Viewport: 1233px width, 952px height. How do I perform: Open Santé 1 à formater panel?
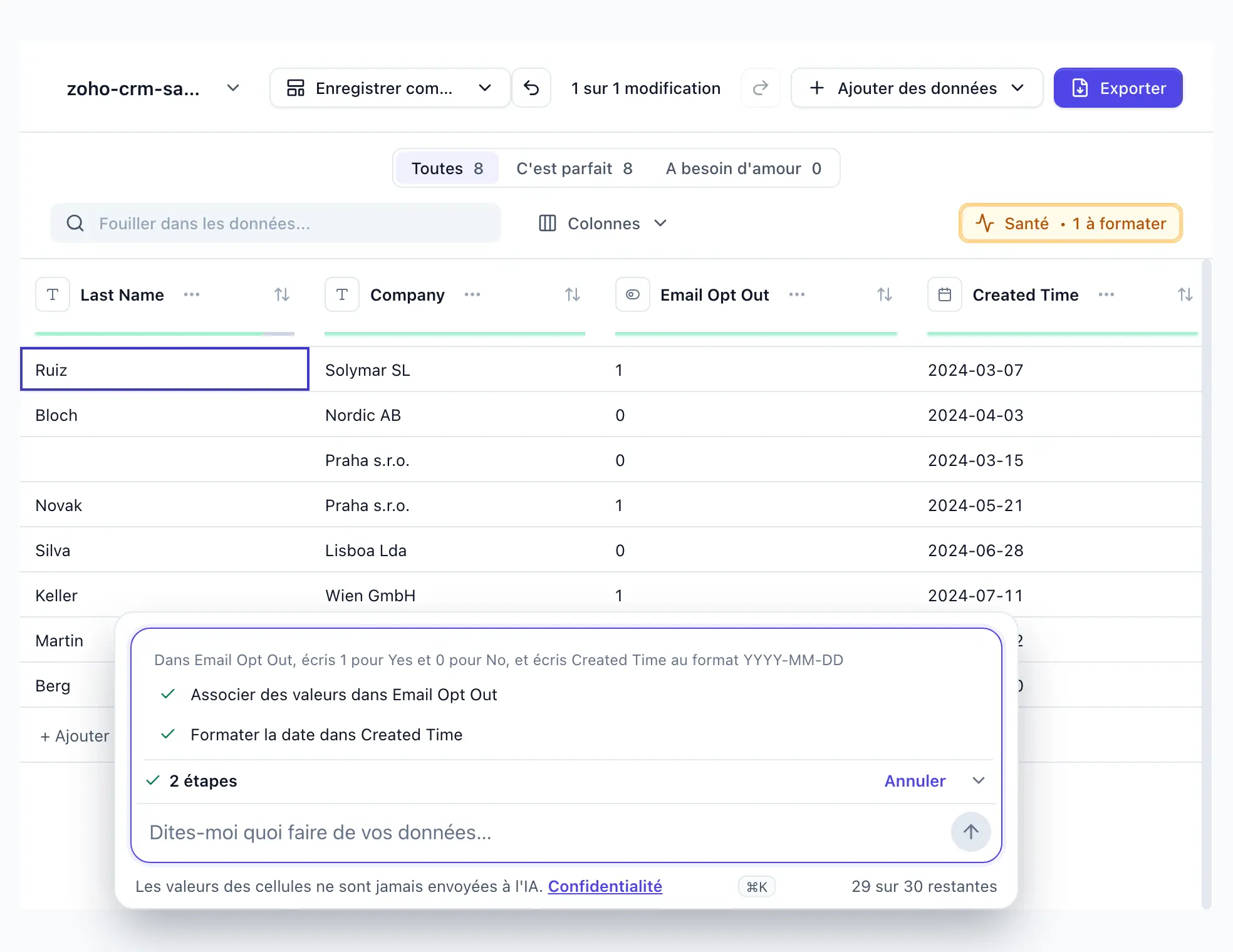[x=1071, y=223]
